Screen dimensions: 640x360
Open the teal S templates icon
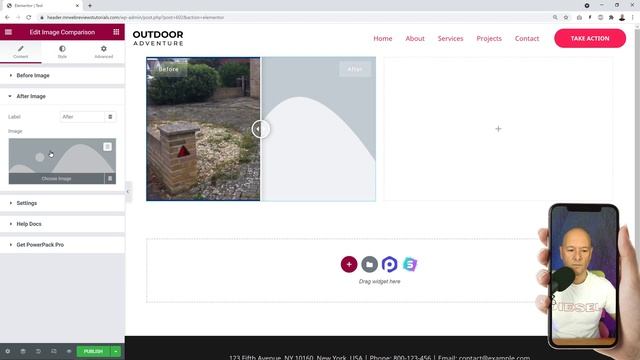click(x=410, y=264)
